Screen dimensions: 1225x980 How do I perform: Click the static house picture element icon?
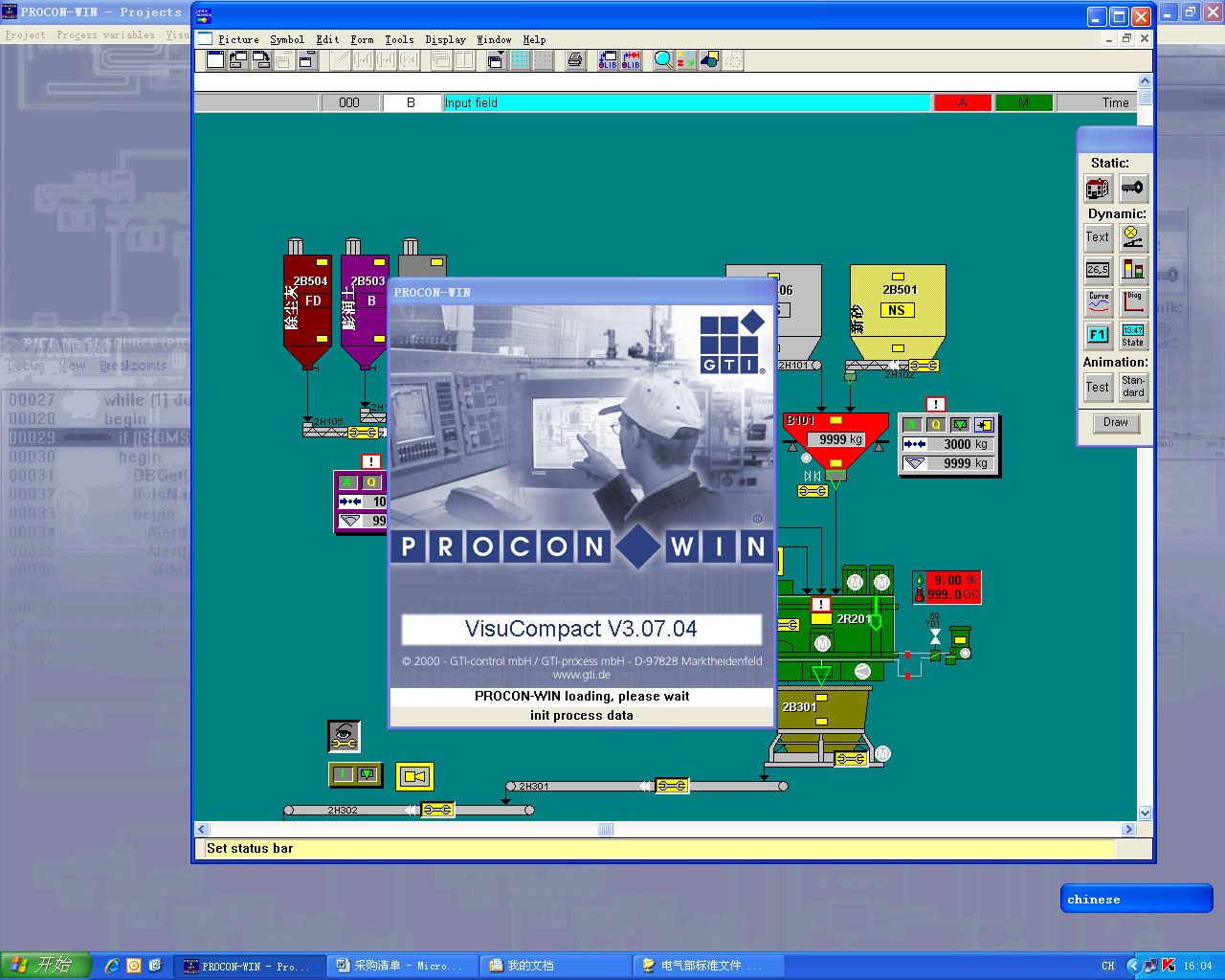tap(1098, 189)
